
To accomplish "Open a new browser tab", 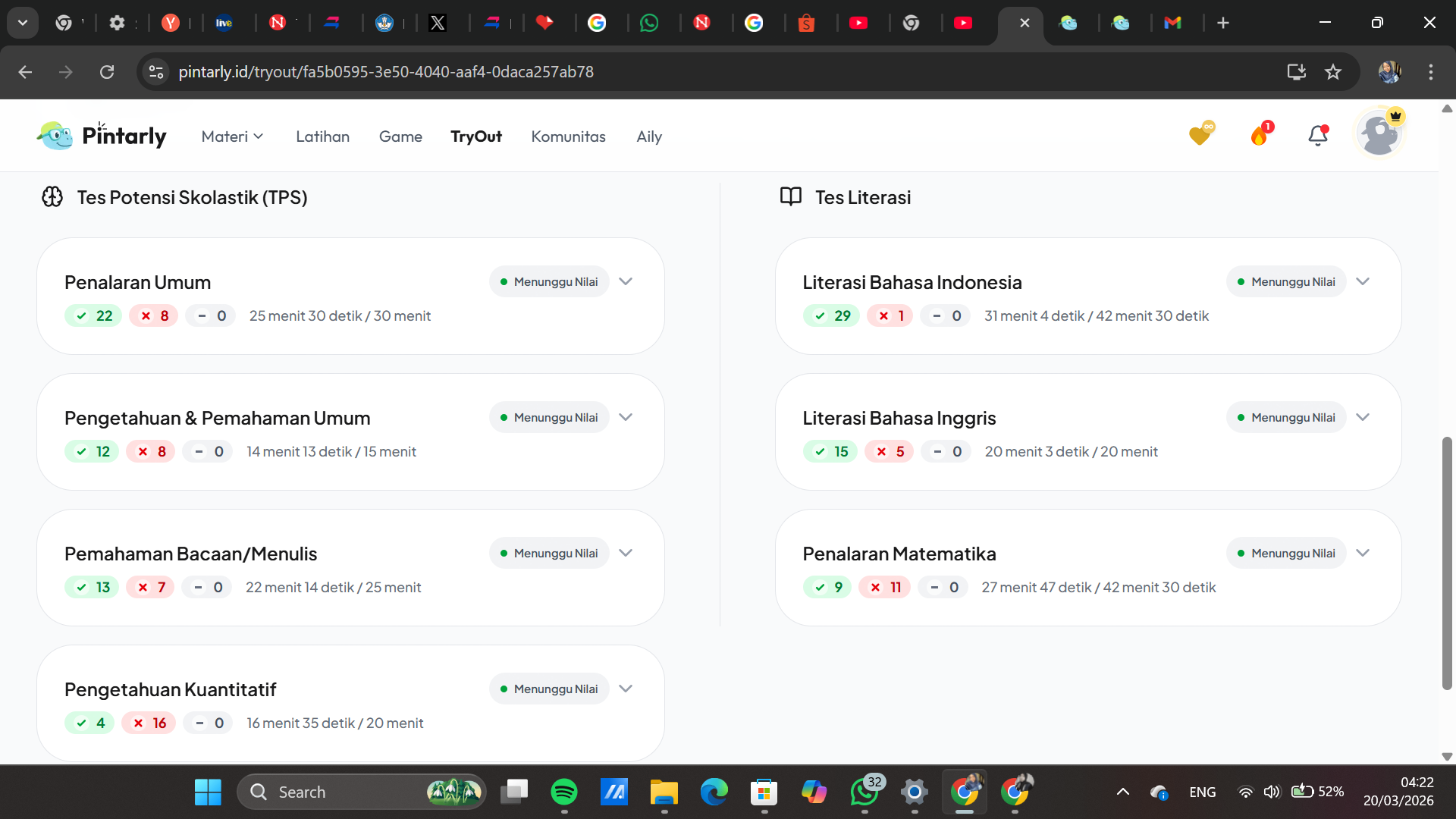I will click(1223, 23).
